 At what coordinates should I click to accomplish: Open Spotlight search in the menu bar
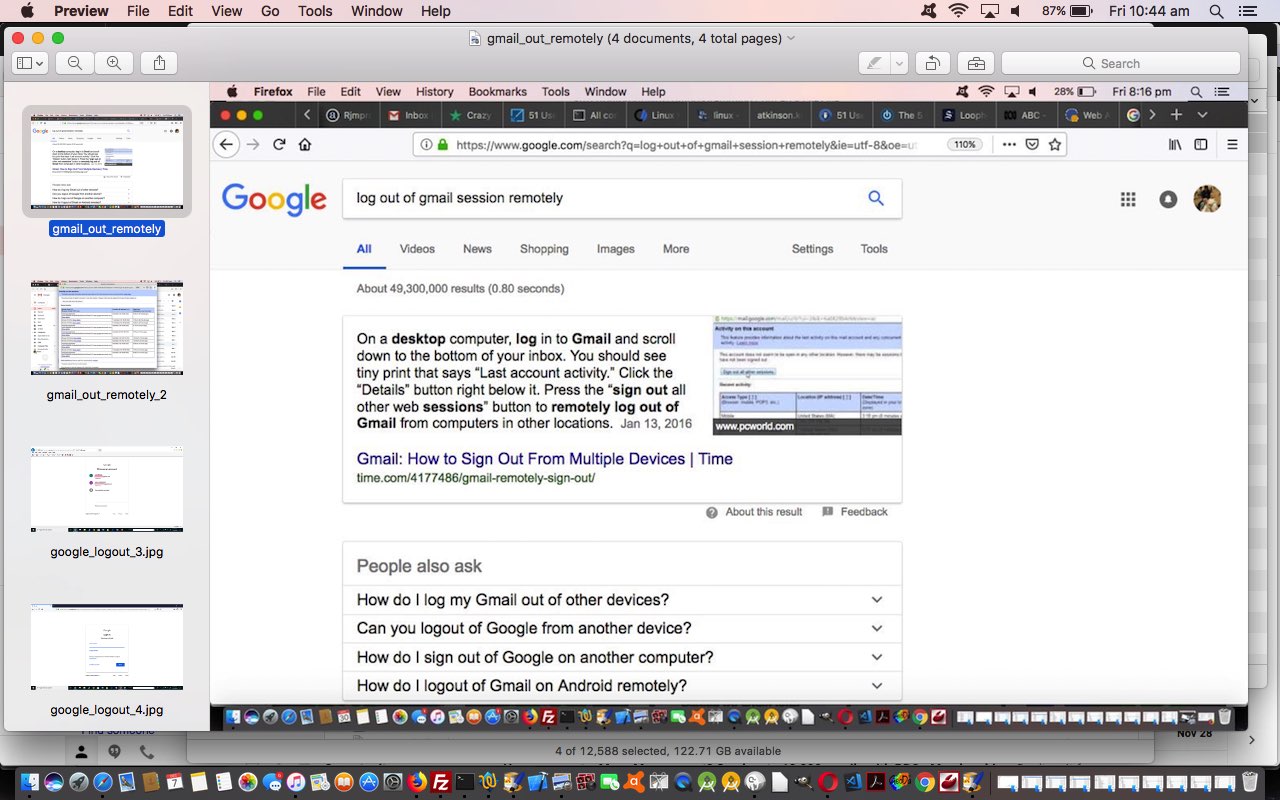click(x=1217, y=11)
